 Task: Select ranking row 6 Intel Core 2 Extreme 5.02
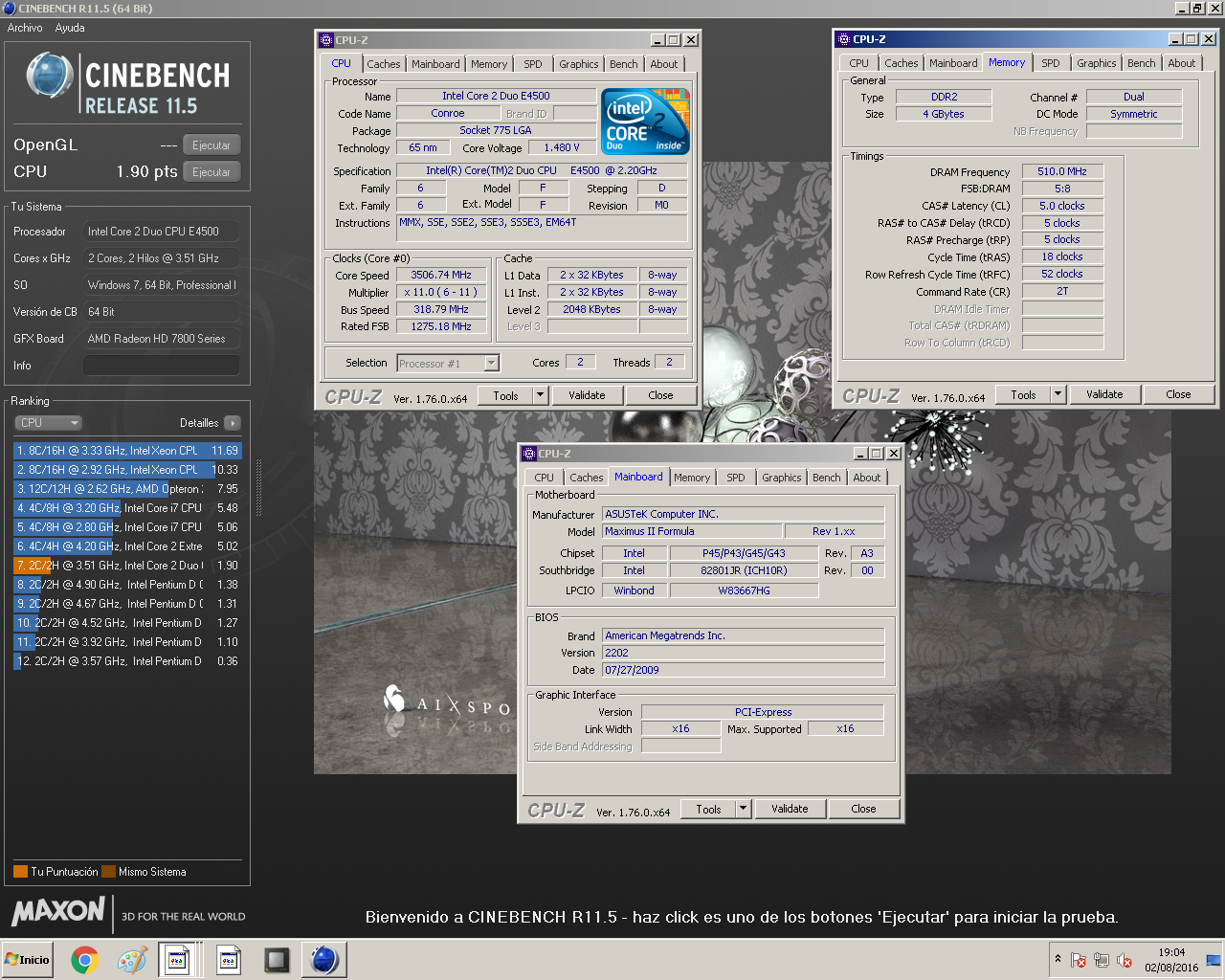(x=127, y=546)
